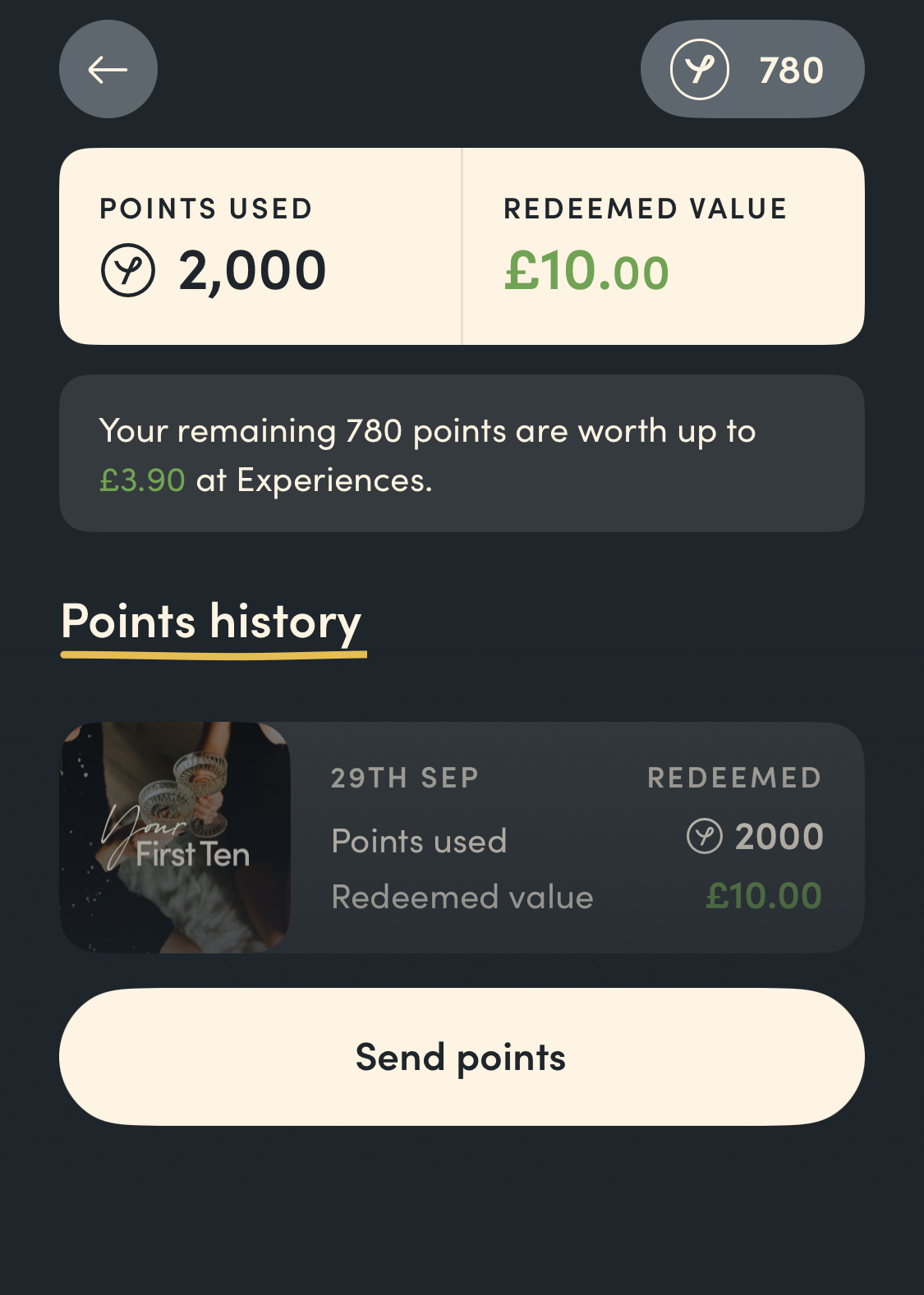Click the points logo in balance badge
This screenshot has height=1295, width=924.
pyautogui.click(x=699, y=70)
